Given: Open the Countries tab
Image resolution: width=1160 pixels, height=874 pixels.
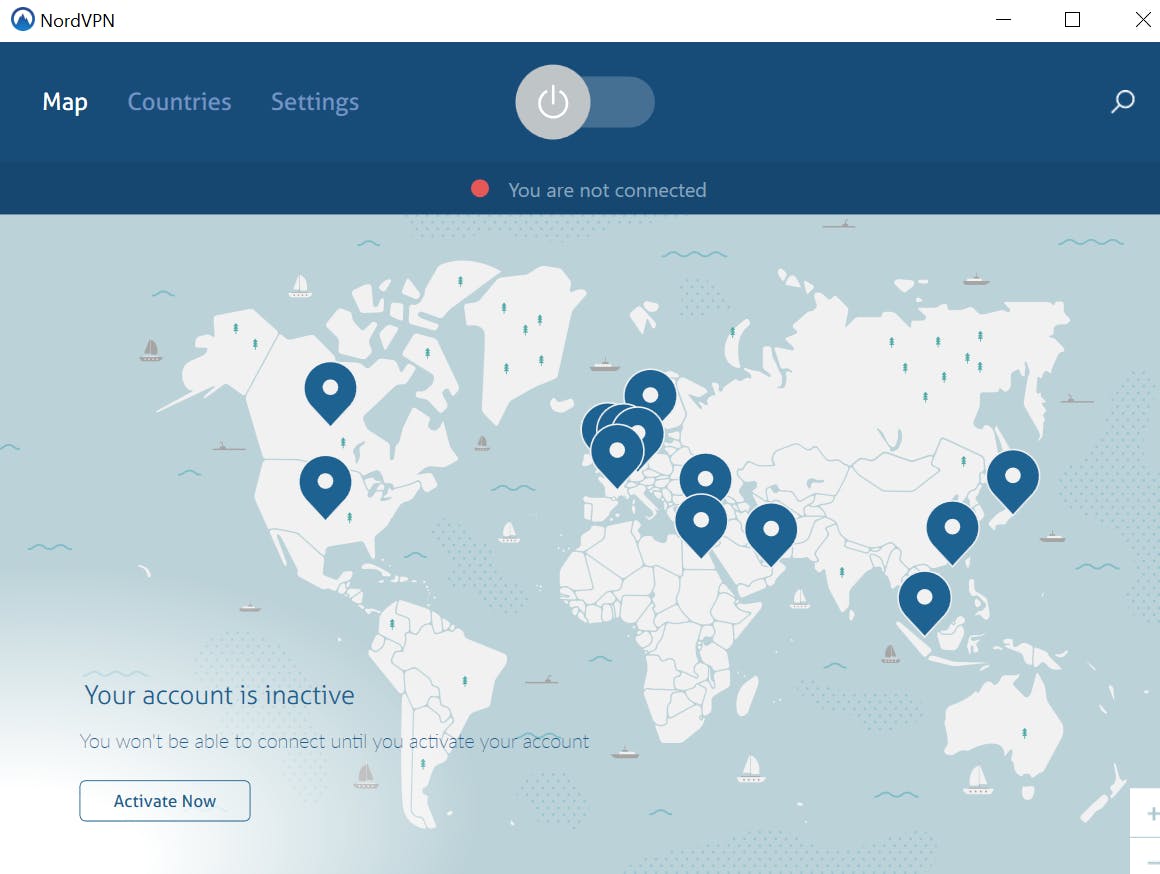Looking at the screenshot, I should pyautogui.click(x=179, y=102).
